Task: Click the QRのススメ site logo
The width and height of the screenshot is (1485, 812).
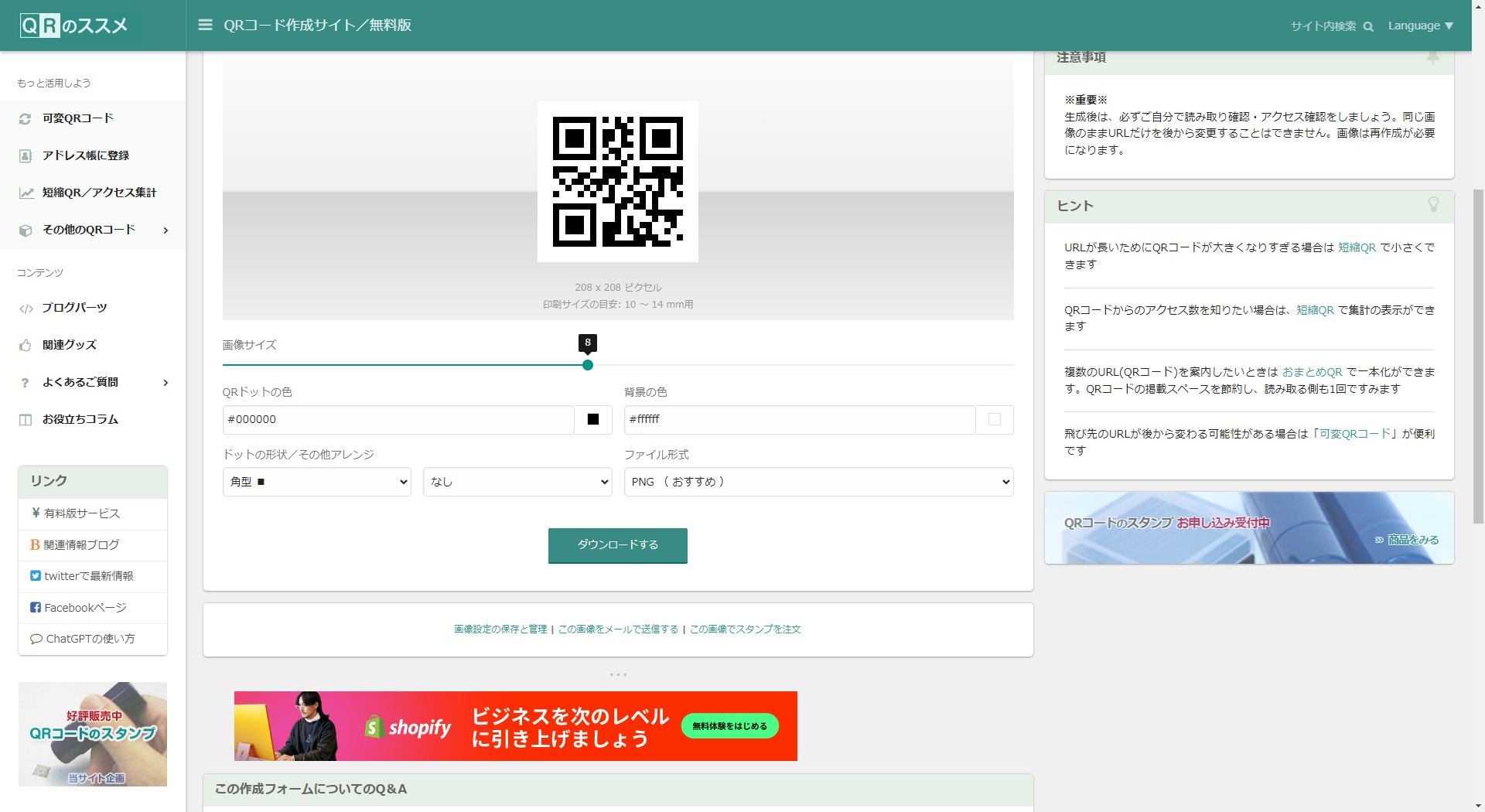Action: coord(74,26)
